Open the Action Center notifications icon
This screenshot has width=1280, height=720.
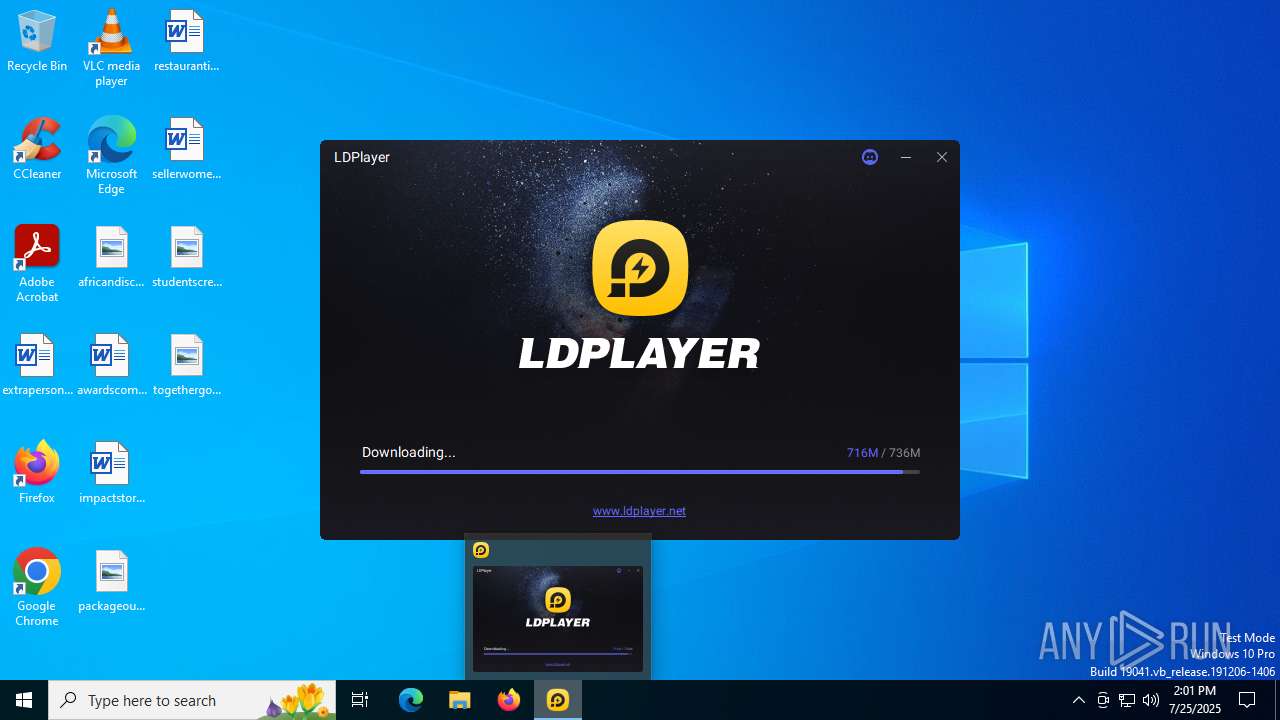(1248, 700)
